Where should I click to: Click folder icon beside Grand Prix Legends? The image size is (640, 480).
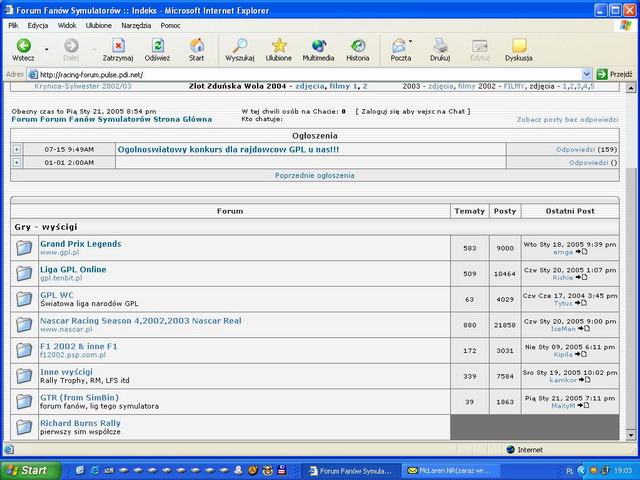pos(24,248)
